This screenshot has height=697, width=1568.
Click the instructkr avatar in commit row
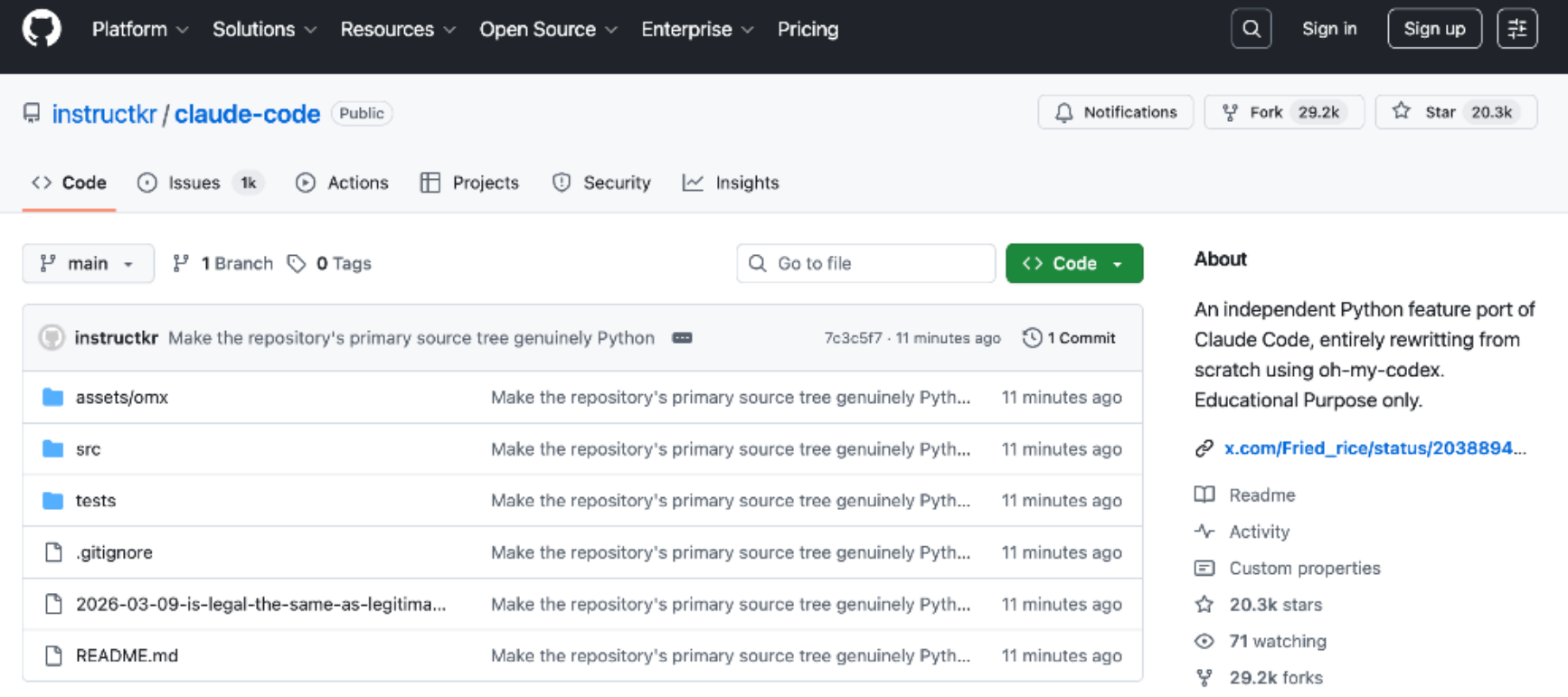52,338
